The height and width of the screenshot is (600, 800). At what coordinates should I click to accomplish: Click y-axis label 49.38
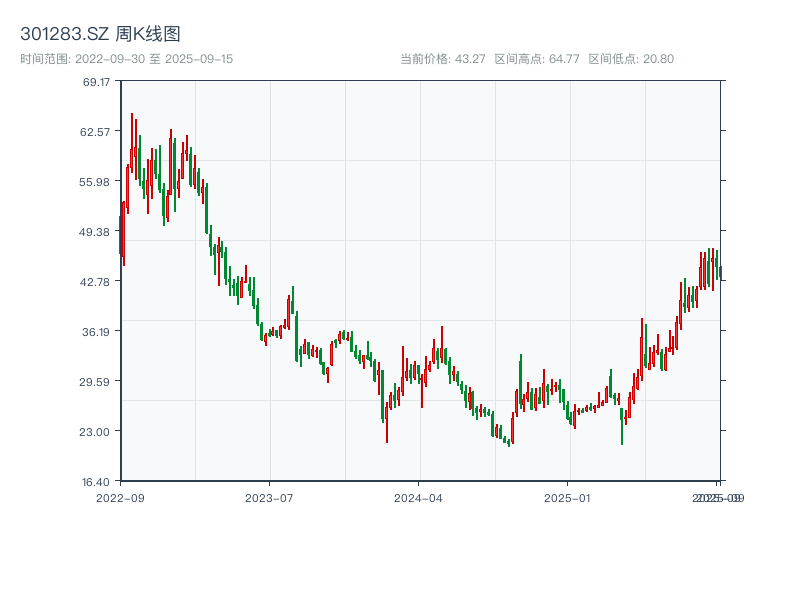coord(94,232)
